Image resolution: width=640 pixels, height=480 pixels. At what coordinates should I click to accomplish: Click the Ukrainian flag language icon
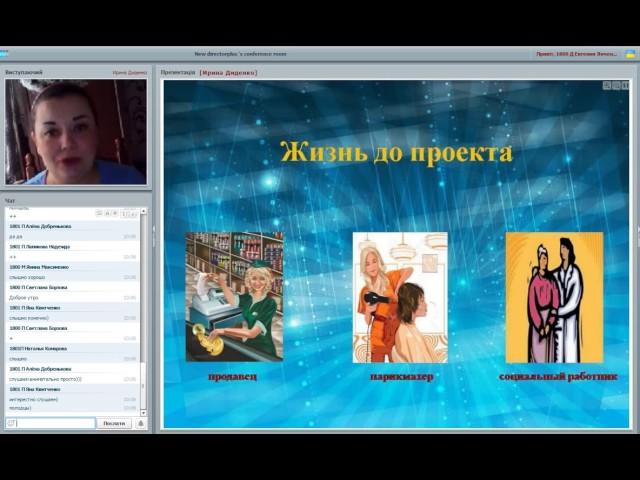pyautogui.click(x=630, y=54)
